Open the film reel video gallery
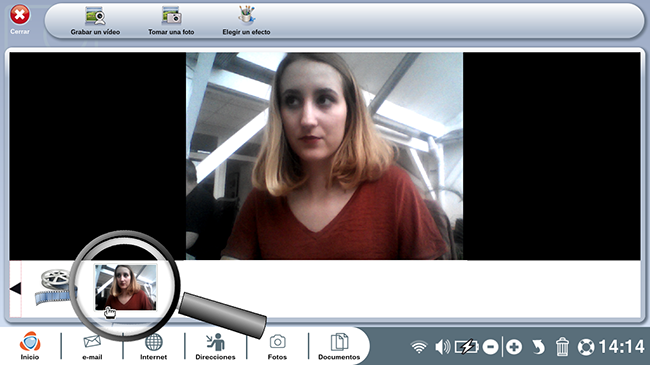650x365 pixels. [54, 287]
